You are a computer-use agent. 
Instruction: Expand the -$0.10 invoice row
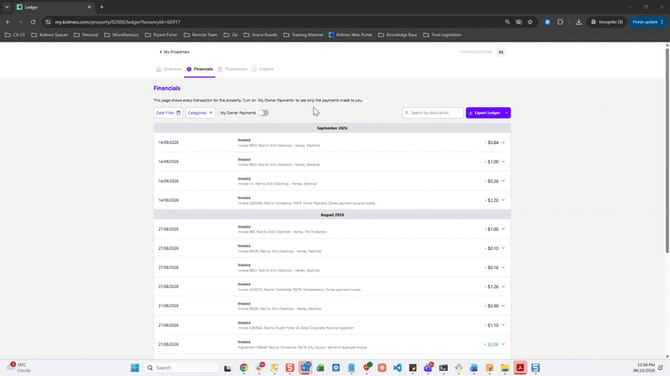(x=503, y=248)
